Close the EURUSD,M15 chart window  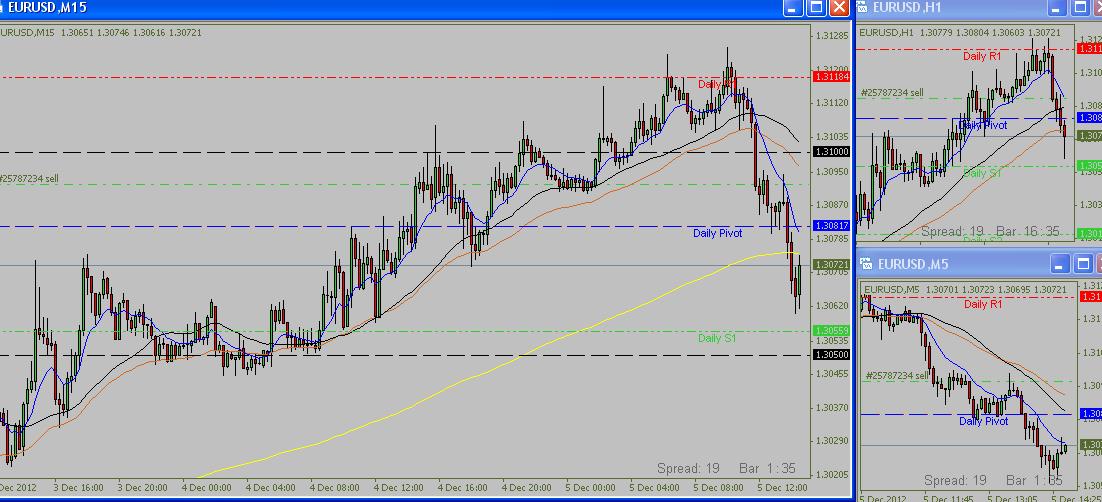point(839,8)
